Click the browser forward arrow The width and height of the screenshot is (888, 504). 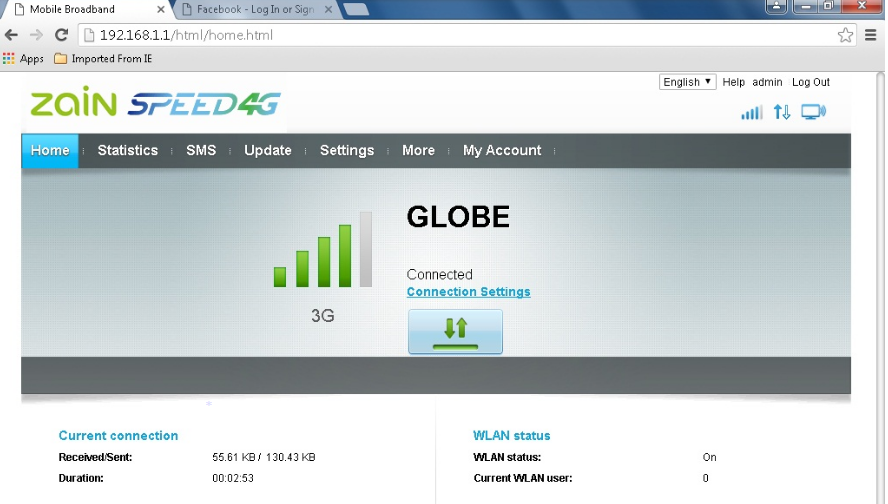(x=36, y=35)
